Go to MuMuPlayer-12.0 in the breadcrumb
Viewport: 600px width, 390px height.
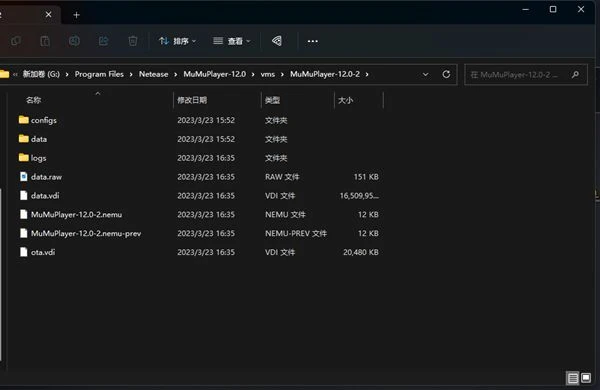coord(215,74)
